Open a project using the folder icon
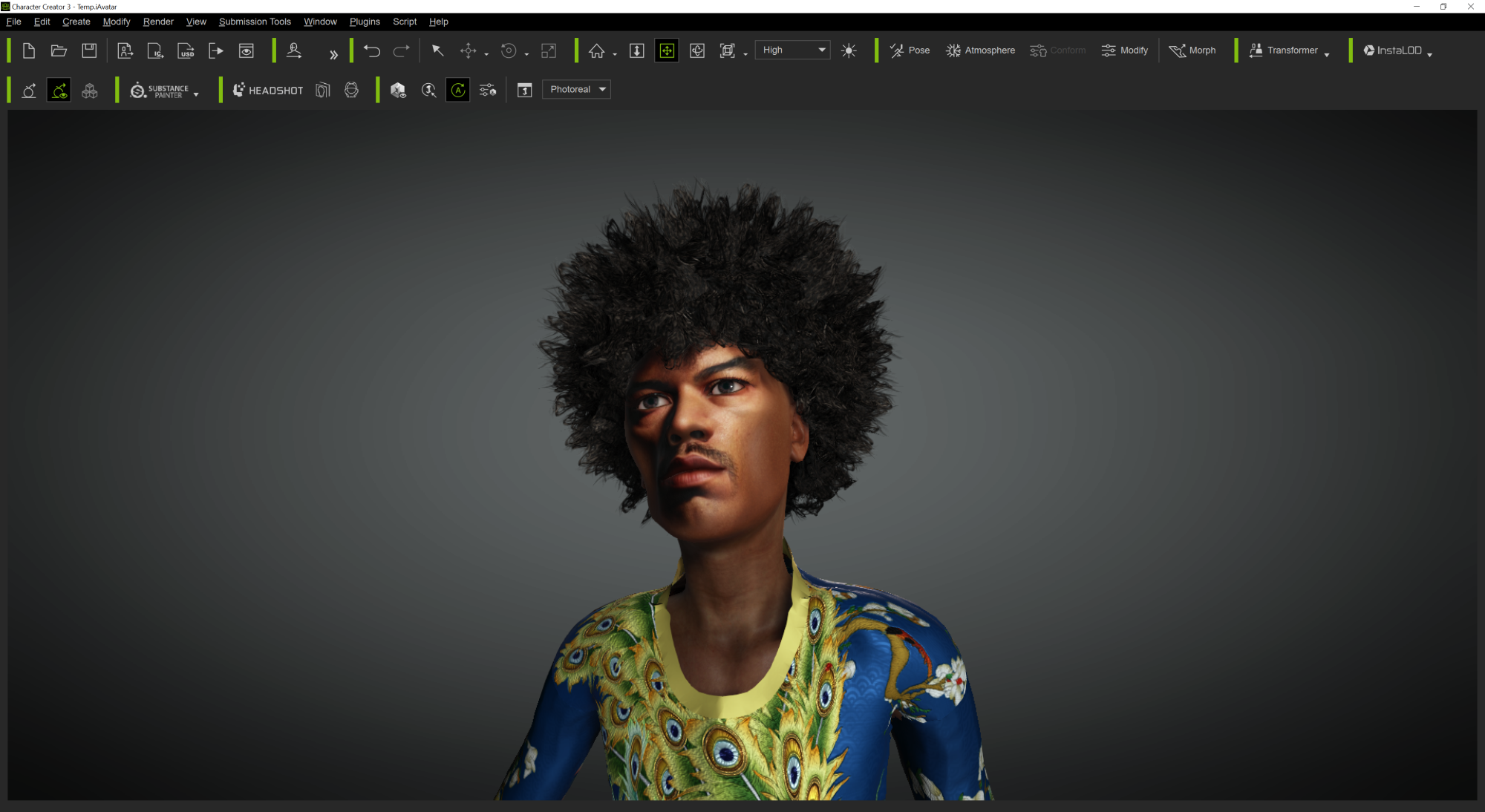This screenshot has width=1485, height=812. (59, 50)
